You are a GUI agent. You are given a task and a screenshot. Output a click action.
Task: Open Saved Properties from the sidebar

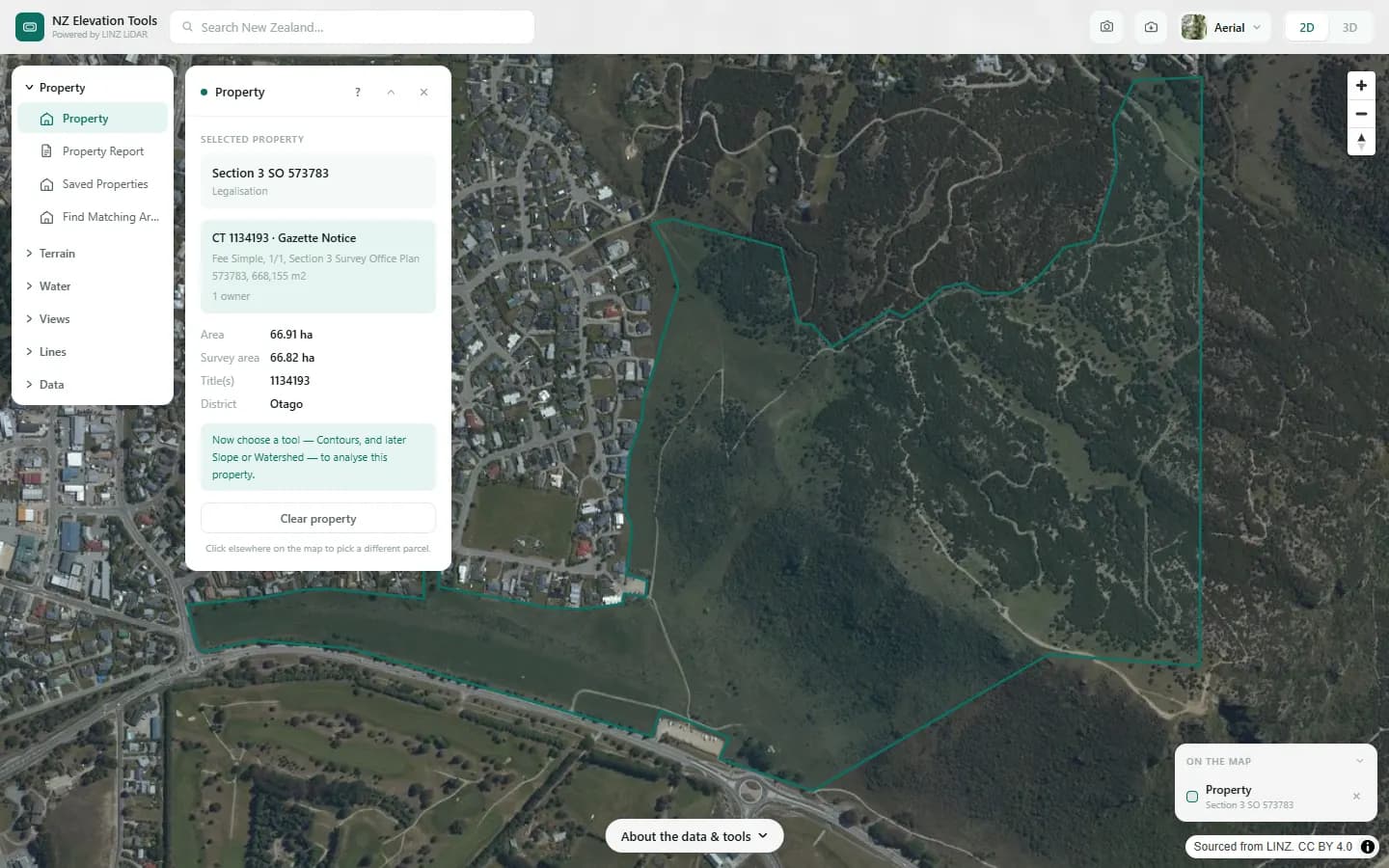click(93, 184)
